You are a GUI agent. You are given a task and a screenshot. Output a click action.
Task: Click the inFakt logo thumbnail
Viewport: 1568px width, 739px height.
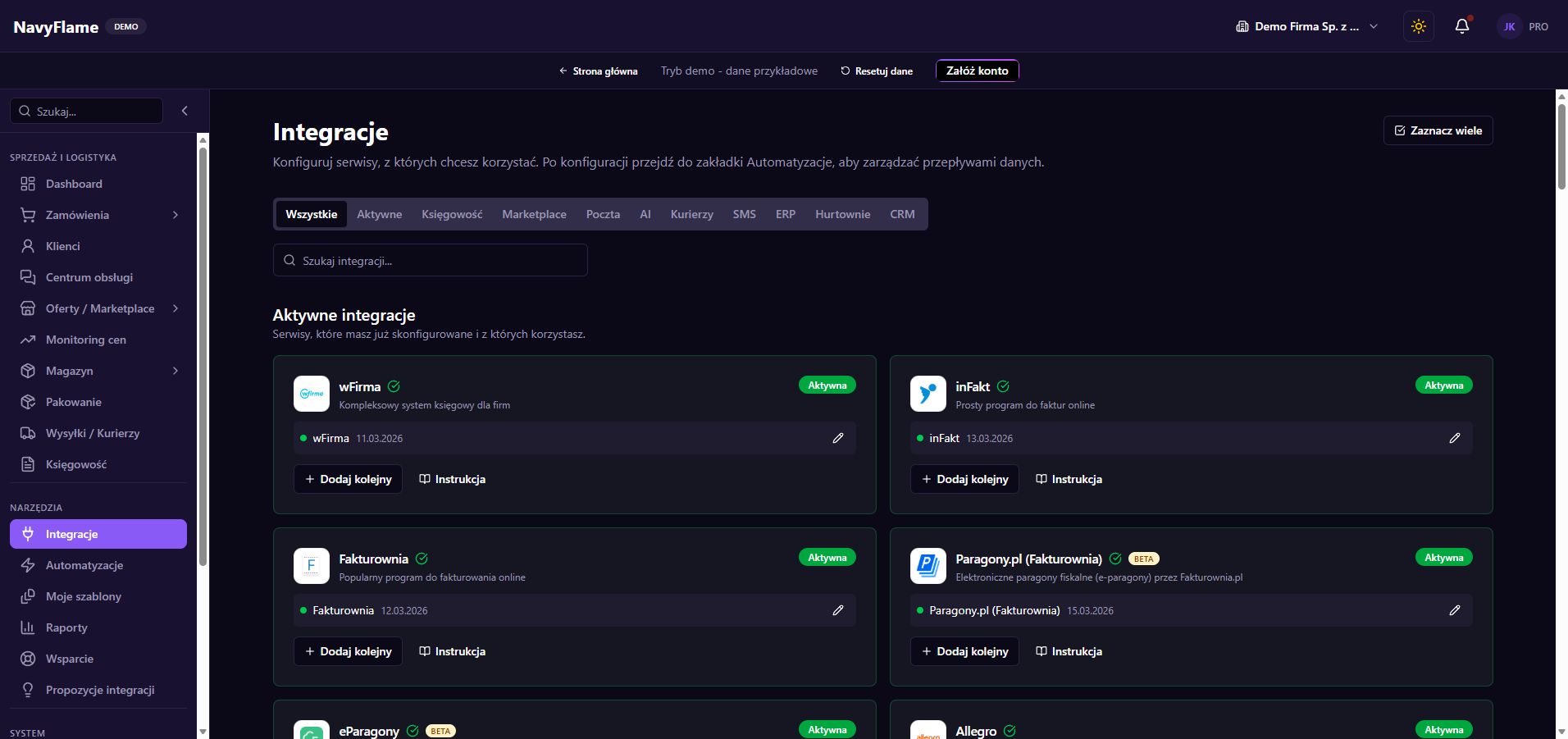[x=928, y=394]
